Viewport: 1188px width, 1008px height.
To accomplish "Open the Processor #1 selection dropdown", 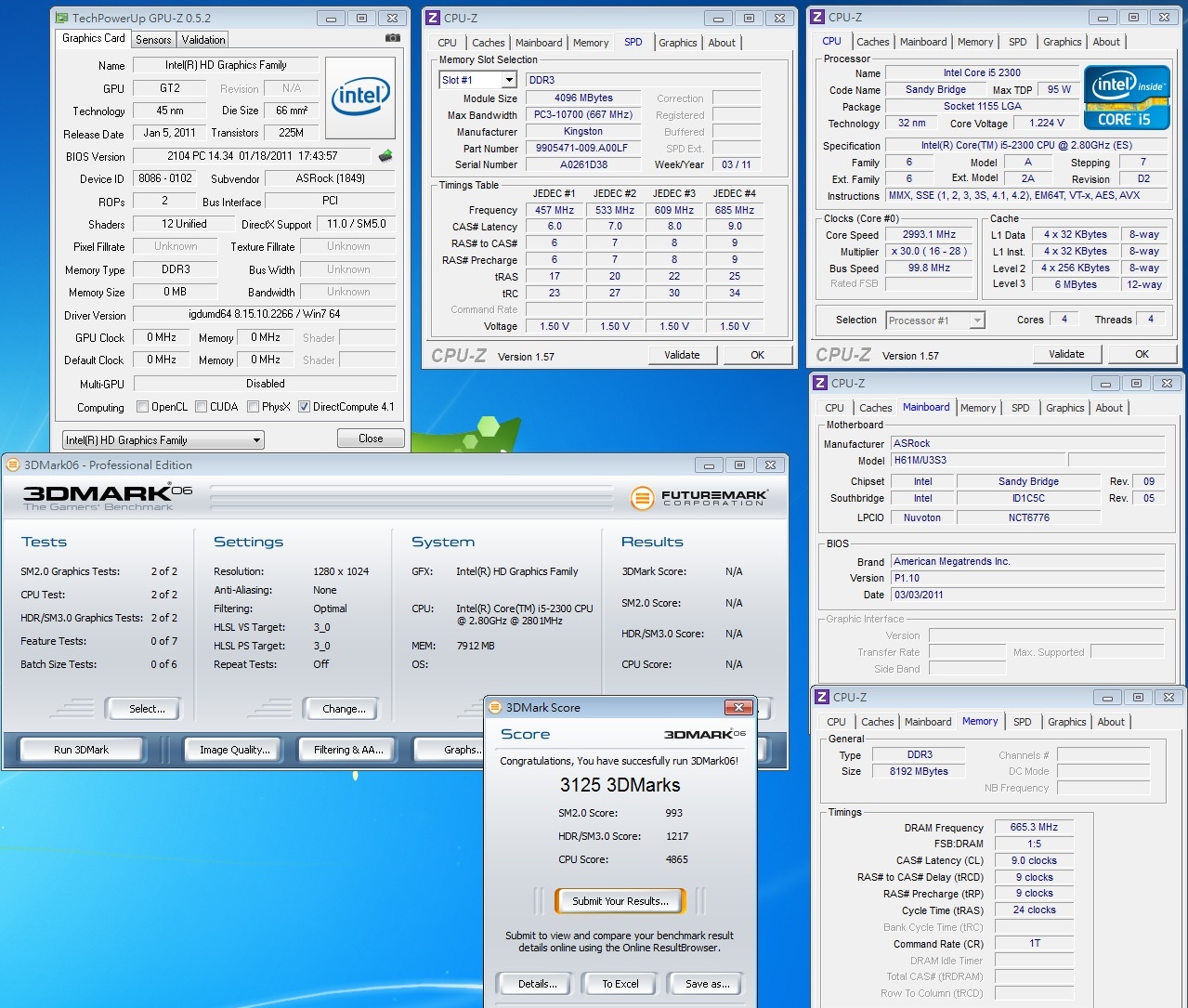I will [934, 321].
